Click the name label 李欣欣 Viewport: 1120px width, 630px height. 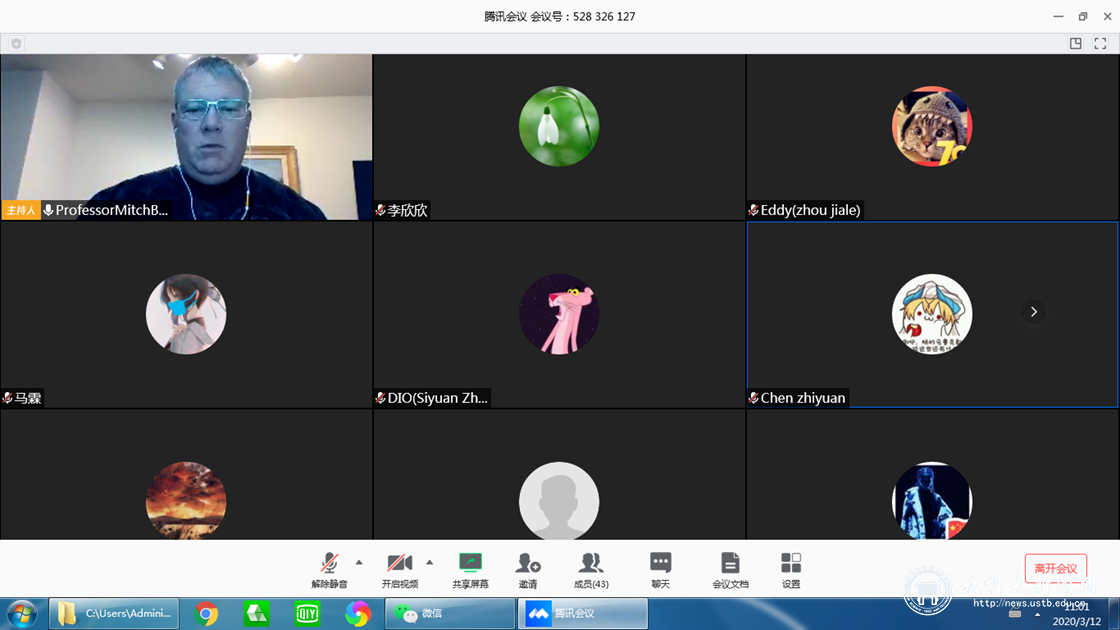click(x=407, y=210)
